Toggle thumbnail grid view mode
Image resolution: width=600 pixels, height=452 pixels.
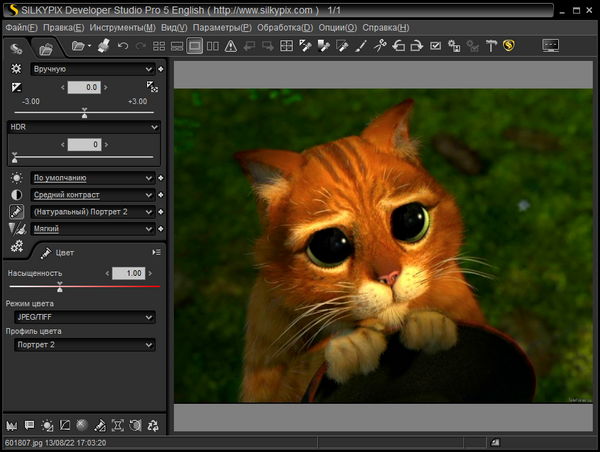coord(159,46)
